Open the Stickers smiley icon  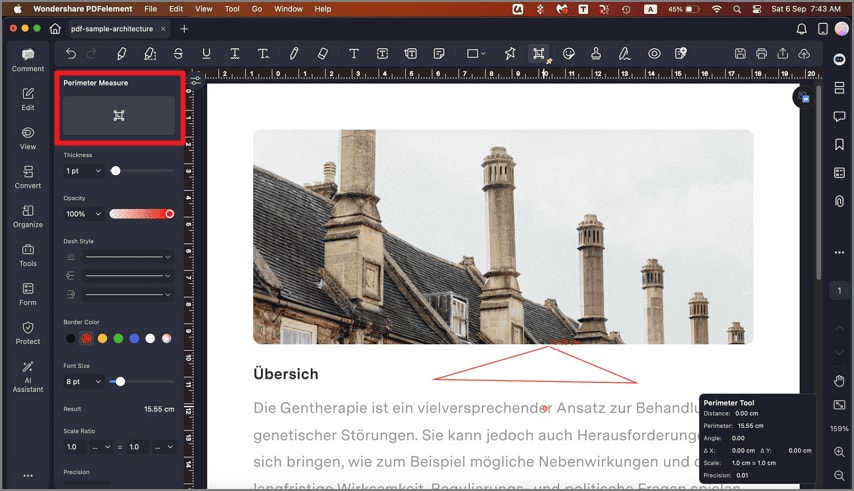point(569,53)
